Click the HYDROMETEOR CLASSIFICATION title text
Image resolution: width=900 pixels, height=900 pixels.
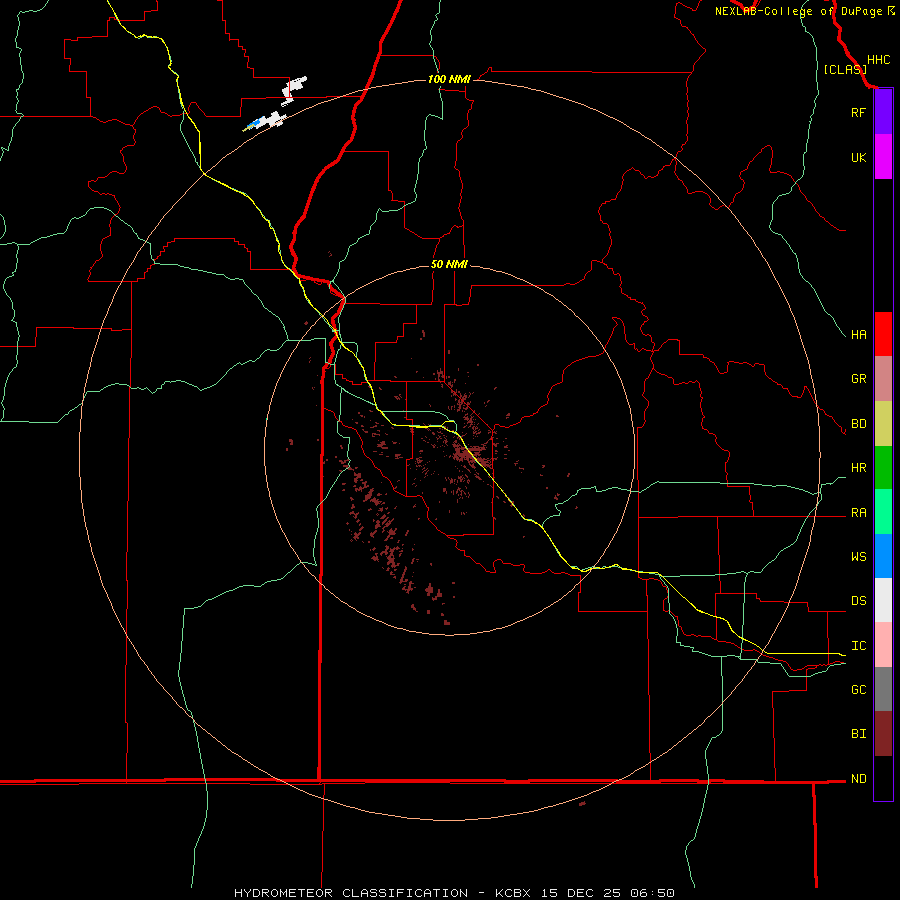(x=351, y=893)
